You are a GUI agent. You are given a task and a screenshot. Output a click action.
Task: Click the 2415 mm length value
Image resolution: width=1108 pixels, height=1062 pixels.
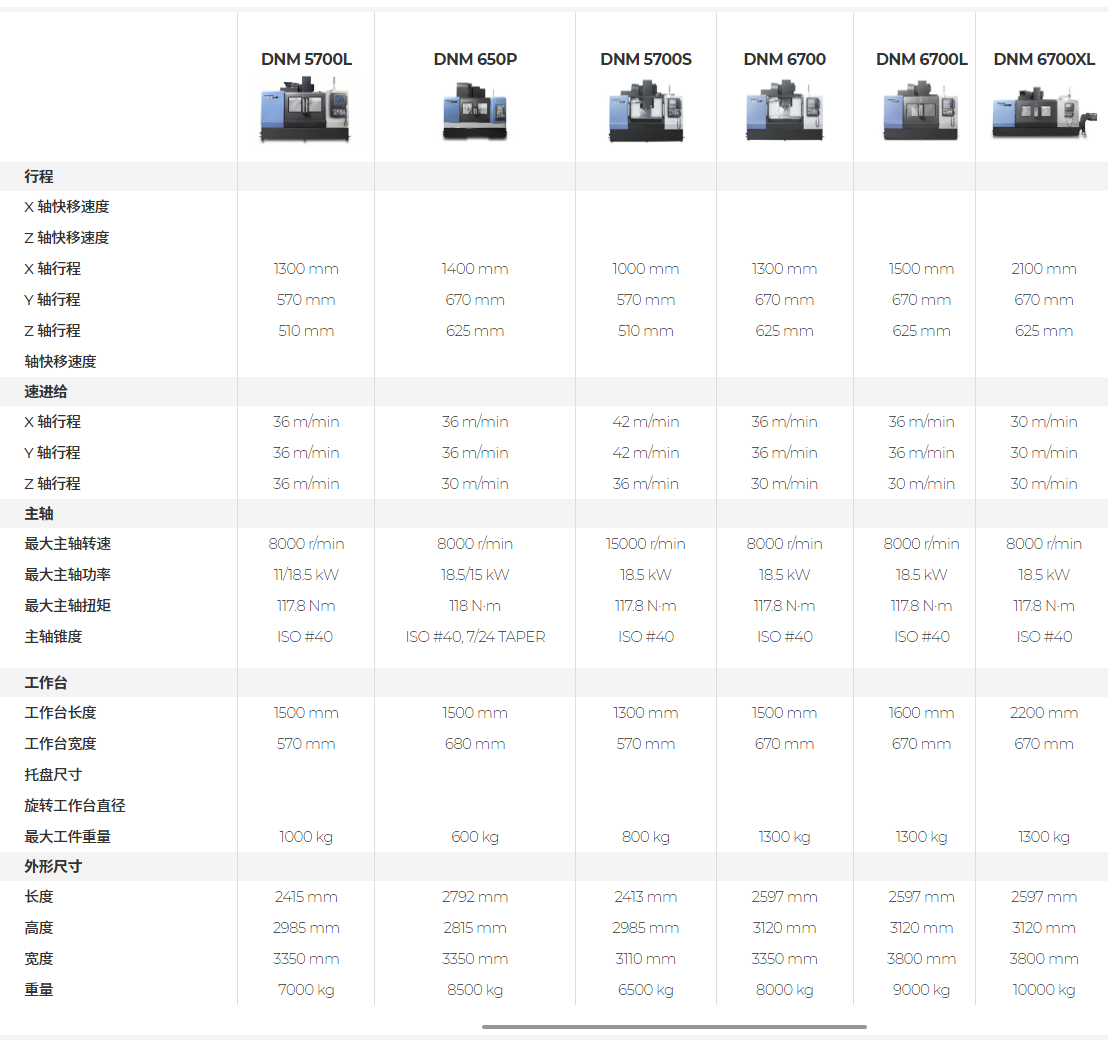point(306,897)
